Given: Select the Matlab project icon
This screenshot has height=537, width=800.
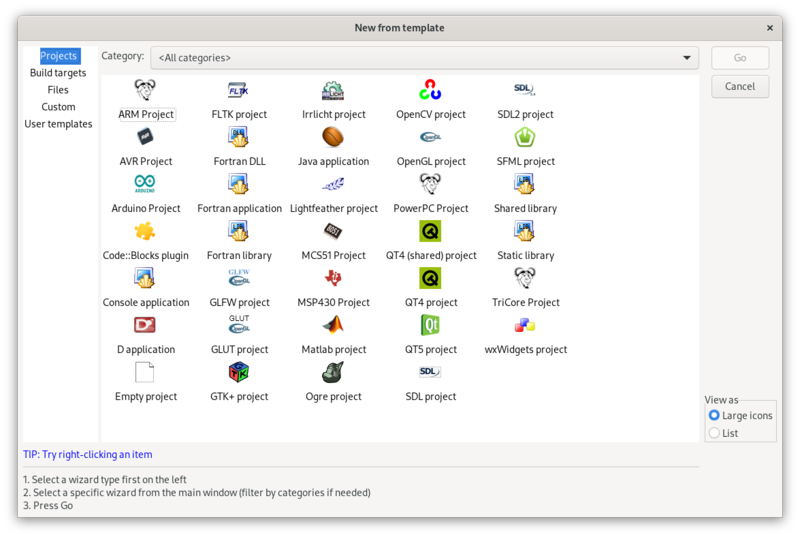Looking at the screenshot, I should (x=333, y=326).
